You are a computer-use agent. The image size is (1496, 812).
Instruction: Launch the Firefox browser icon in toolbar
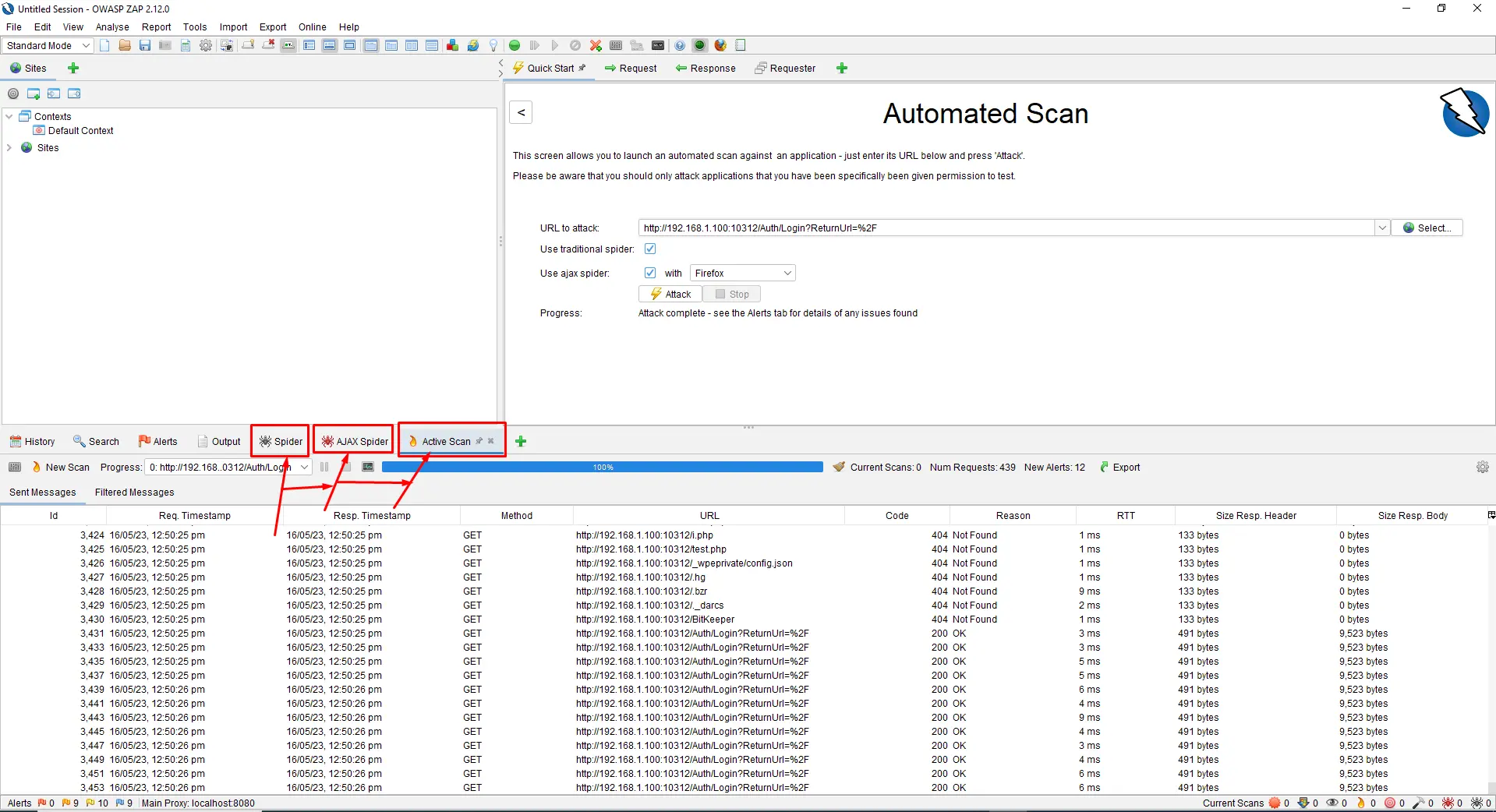click(x=720, y=45)
